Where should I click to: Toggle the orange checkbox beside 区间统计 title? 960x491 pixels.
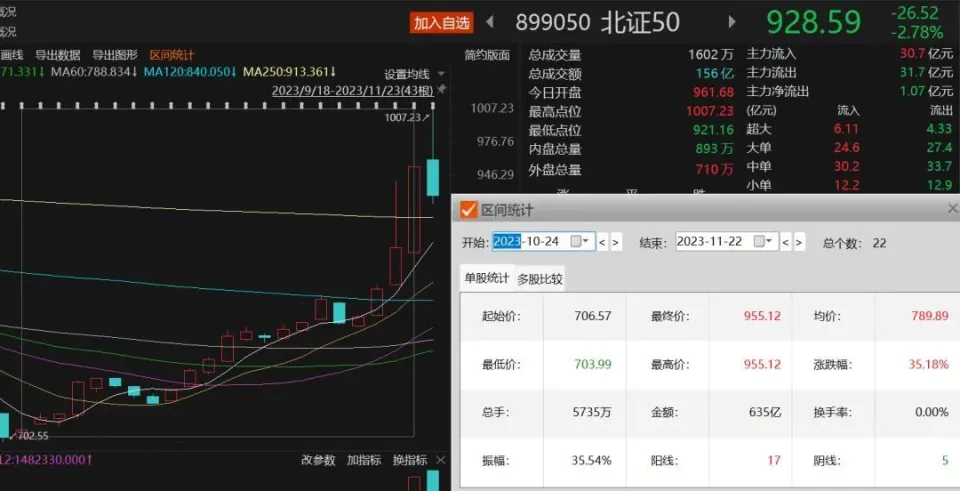point(468,210)
